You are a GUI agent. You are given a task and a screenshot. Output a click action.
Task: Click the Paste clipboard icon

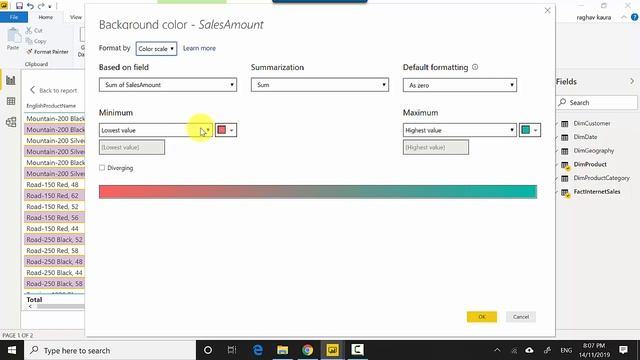pos(13,36)
